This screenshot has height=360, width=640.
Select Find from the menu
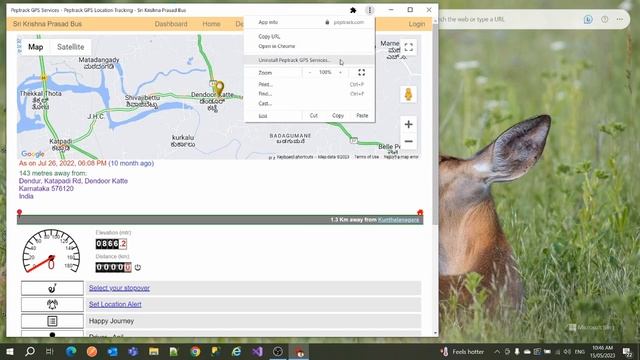(x=309, y=94)
